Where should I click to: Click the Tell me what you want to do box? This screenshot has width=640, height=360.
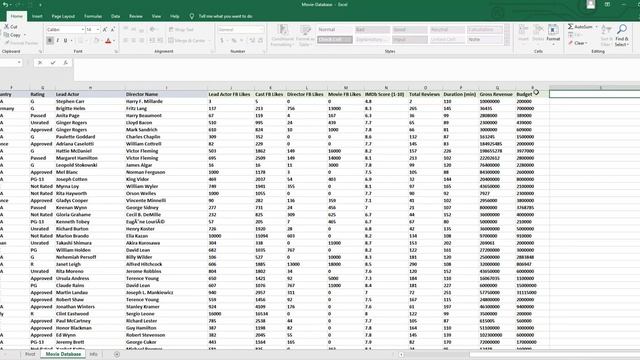[225, 16]
